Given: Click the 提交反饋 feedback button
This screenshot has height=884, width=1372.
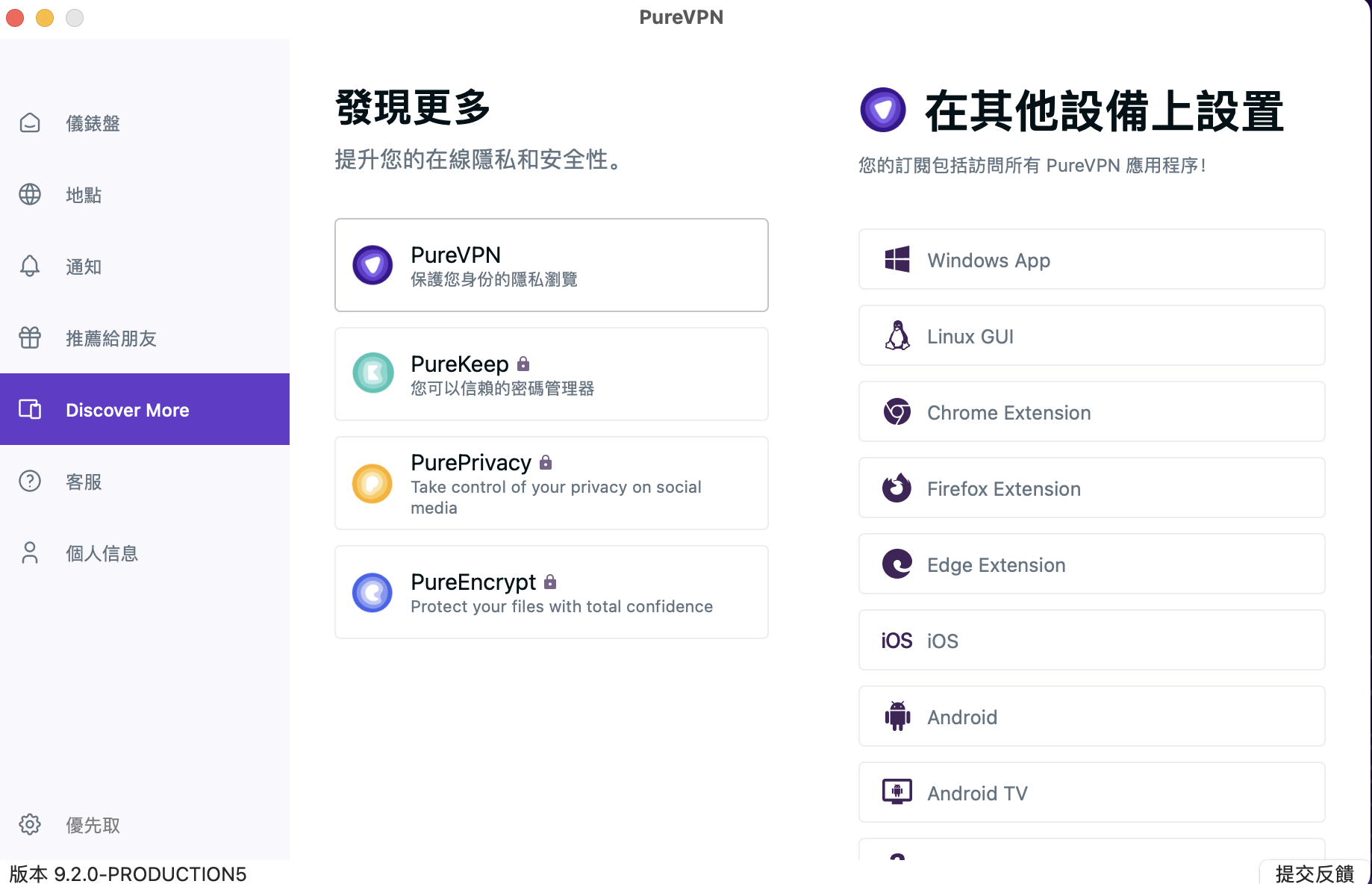Looking at the screenshot, I should coord(1315,873).
